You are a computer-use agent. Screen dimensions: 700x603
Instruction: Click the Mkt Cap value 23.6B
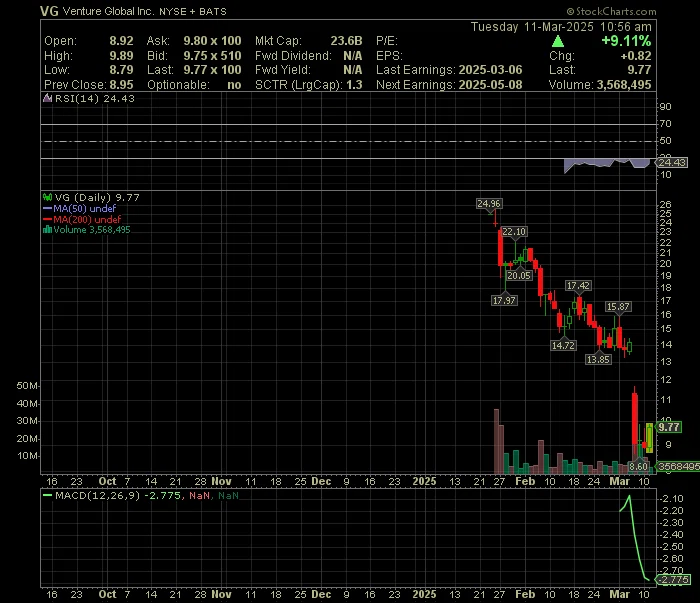point(346,41)
